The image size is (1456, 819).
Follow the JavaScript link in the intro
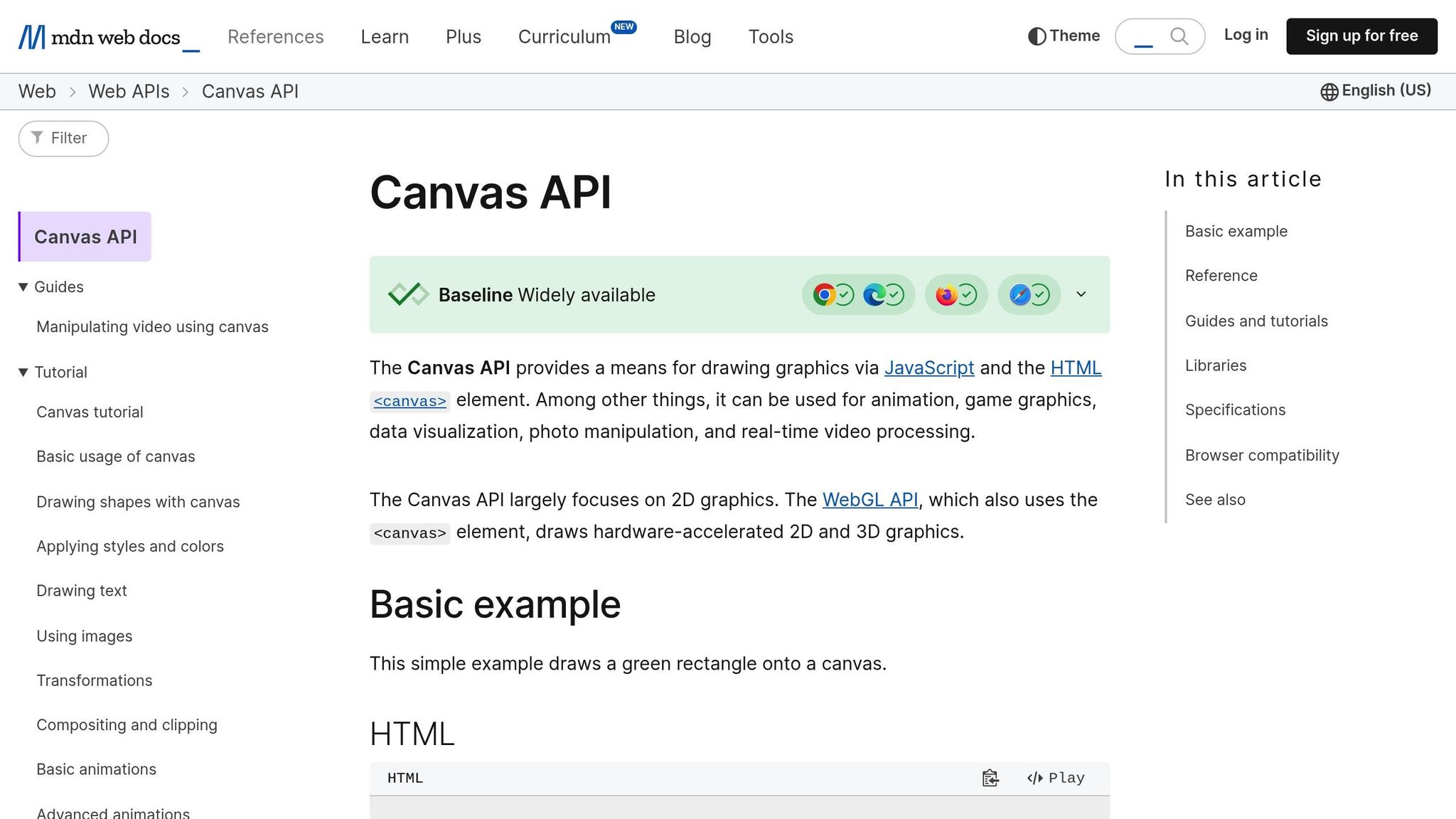(929, 368)
